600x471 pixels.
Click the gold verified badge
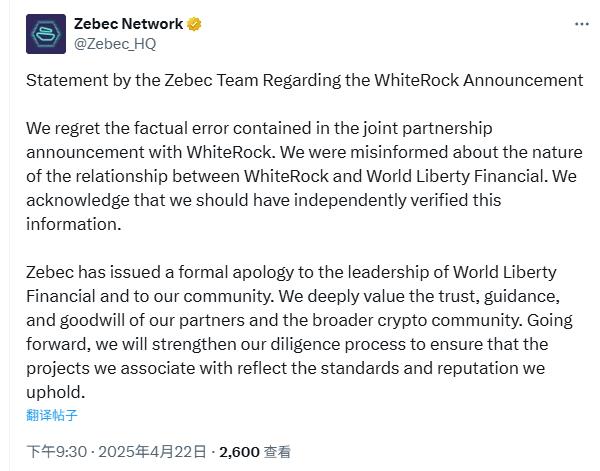coord(194,24)
